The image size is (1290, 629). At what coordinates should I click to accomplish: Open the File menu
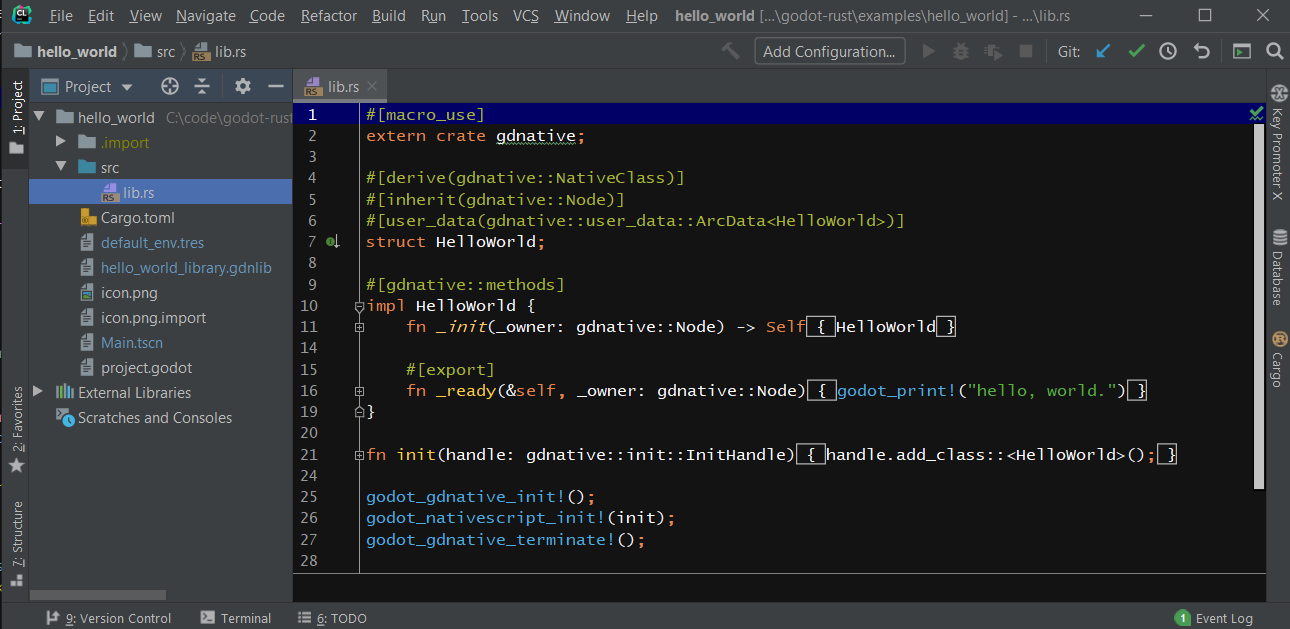(60, 16)
